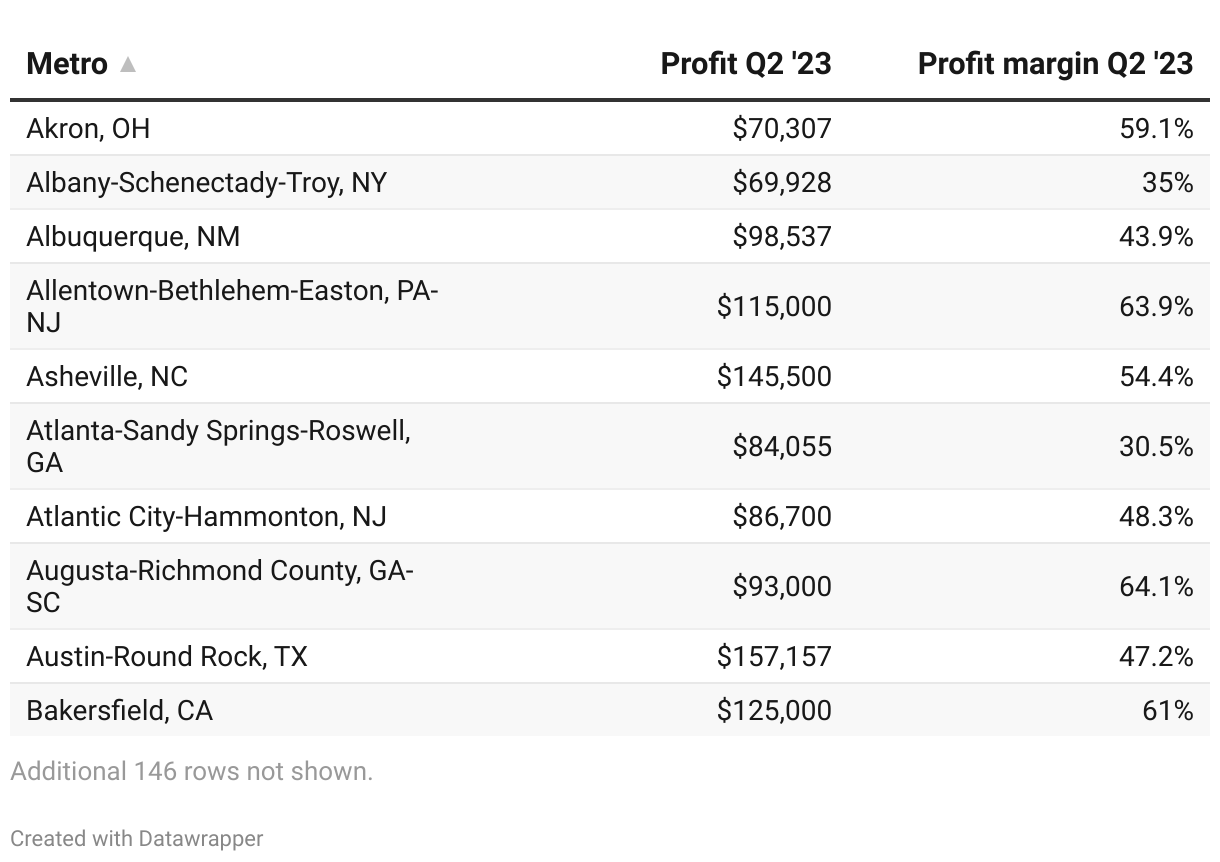Click the Allentown-Bethlehem-Easton, PA-NJ metro cell
1220x862 pixels.
click(232, 306)
